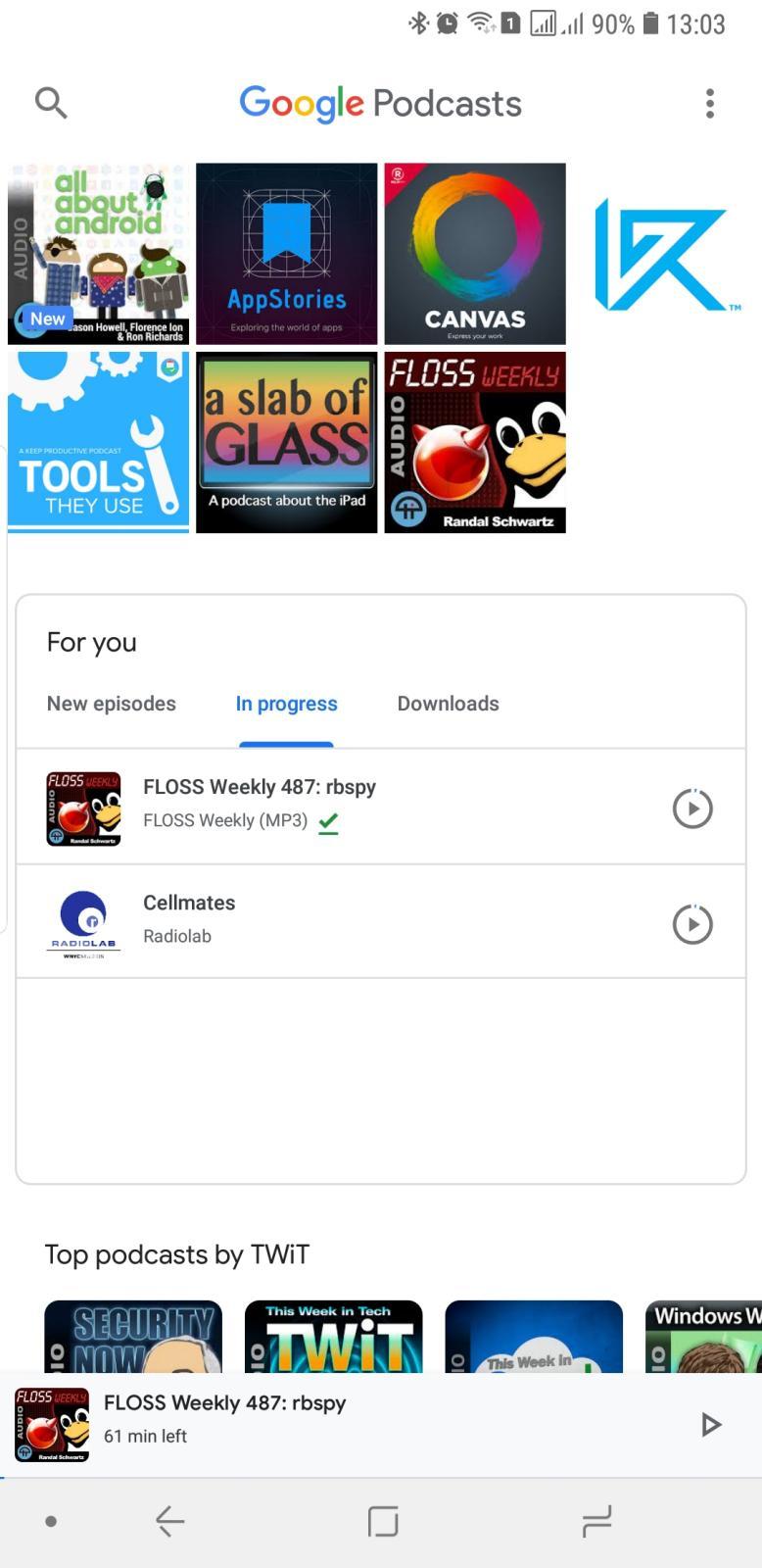
Task: Open the Tools They Use podcast tile
Action: (98, 442)
